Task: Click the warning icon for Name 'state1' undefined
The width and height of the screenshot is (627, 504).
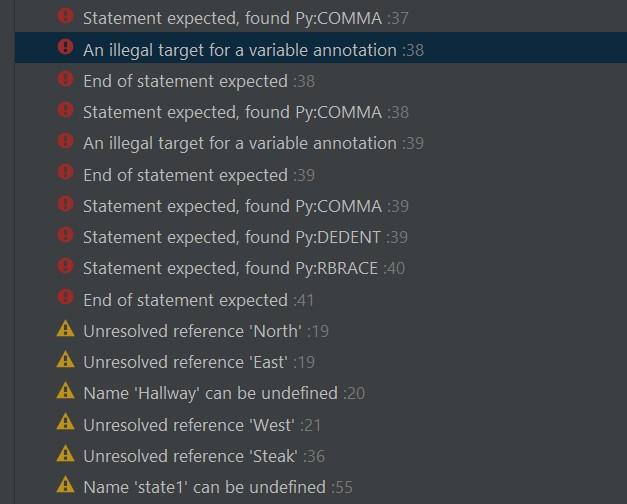Action: (x=66, y=485)
